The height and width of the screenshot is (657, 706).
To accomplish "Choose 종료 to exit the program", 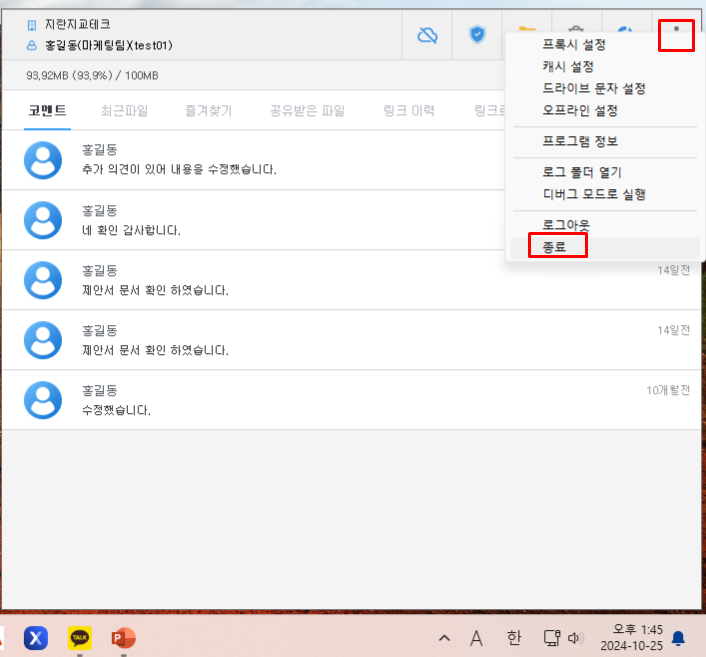I will [x=555, y=246].
